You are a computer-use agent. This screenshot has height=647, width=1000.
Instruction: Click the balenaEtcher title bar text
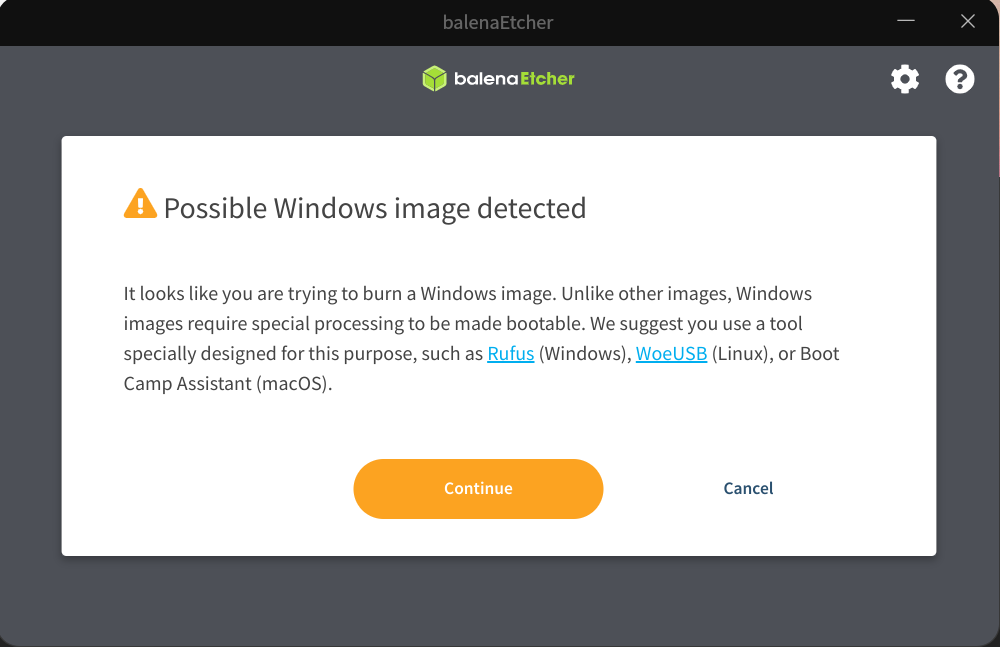(x=498, y=22)
